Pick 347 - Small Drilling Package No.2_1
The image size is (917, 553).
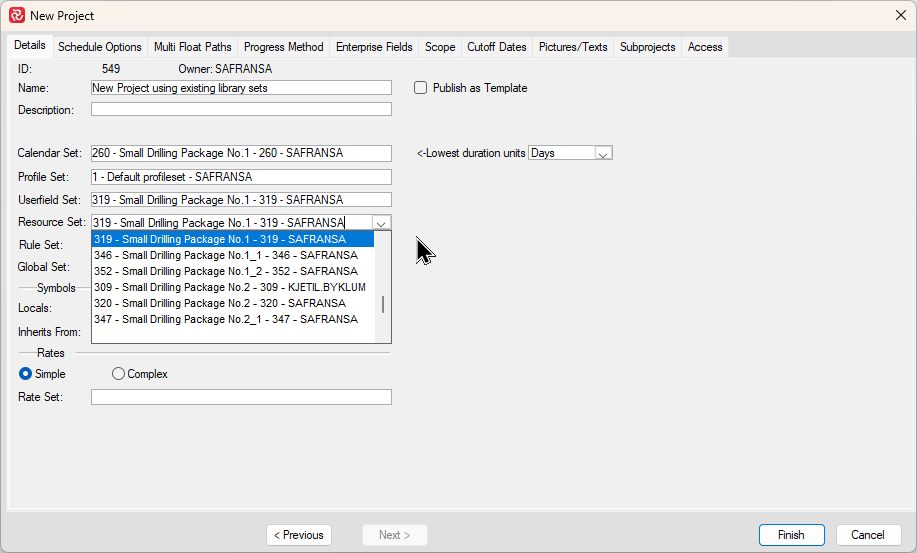point(225,319)
